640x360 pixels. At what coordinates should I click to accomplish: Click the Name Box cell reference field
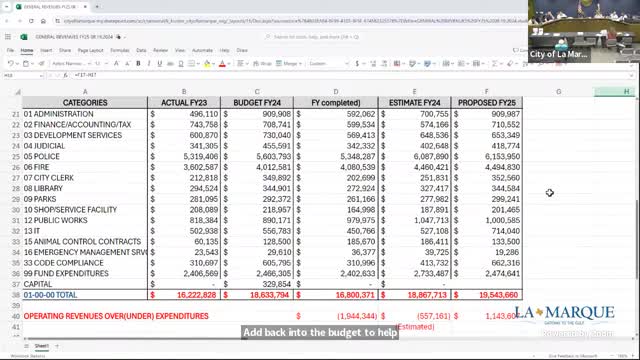click(x=23, y=76)
